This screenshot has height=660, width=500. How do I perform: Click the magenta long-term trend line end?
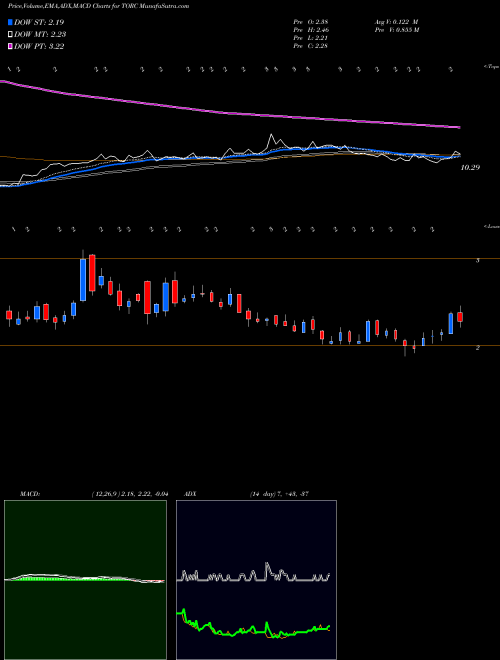pos(458,127)
